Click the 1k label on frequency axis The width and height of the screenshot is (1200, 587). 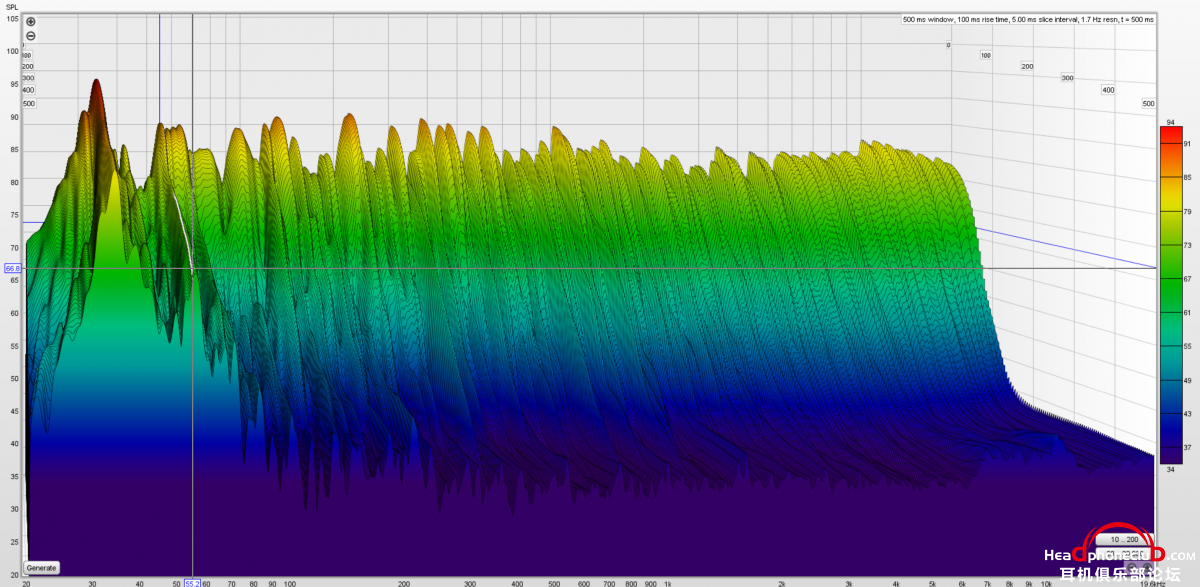click(x=667, y=583)
